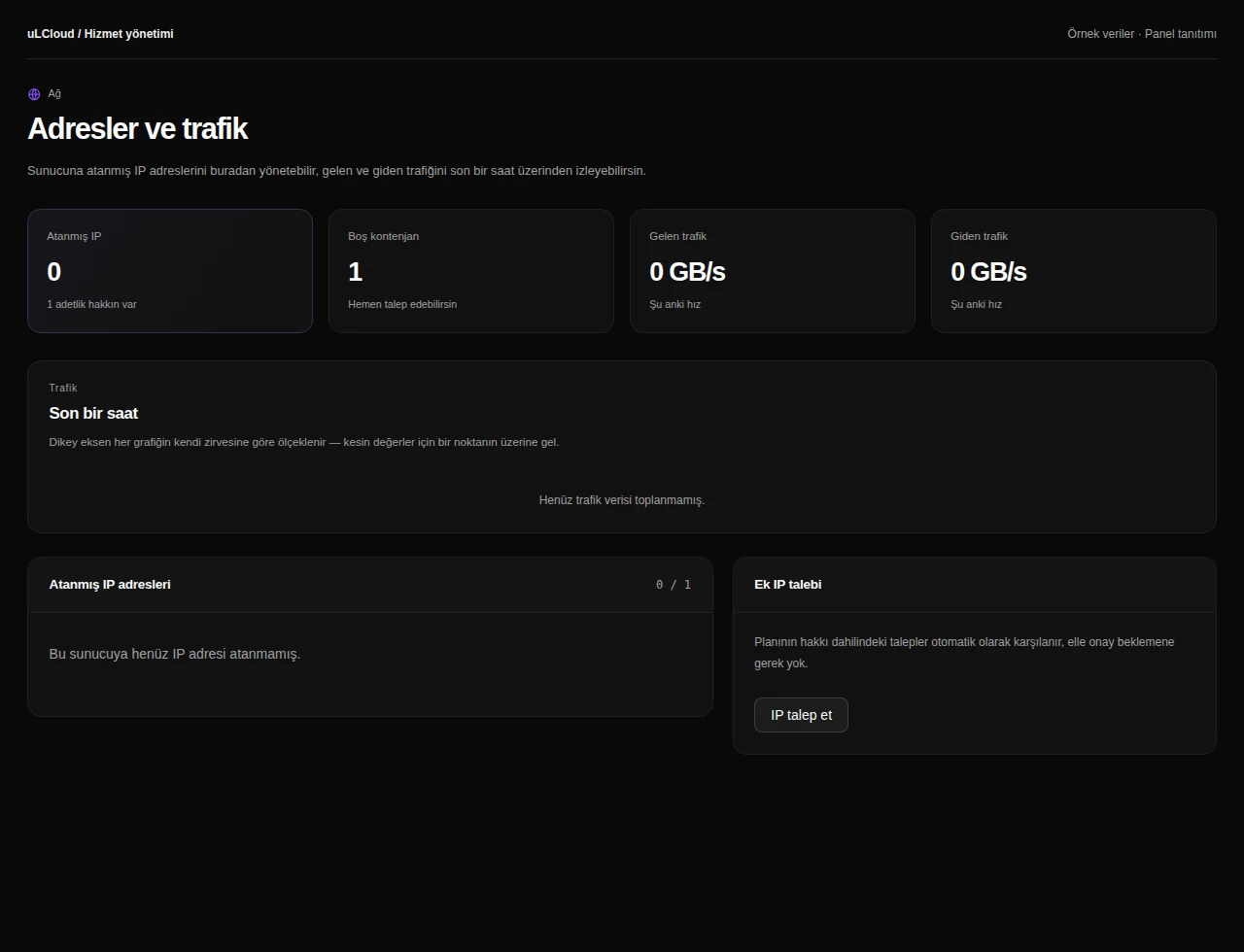This screenshot has width=1244, height=952.
Task: Click the IP talep et button
Action: (x=801, y=715)
